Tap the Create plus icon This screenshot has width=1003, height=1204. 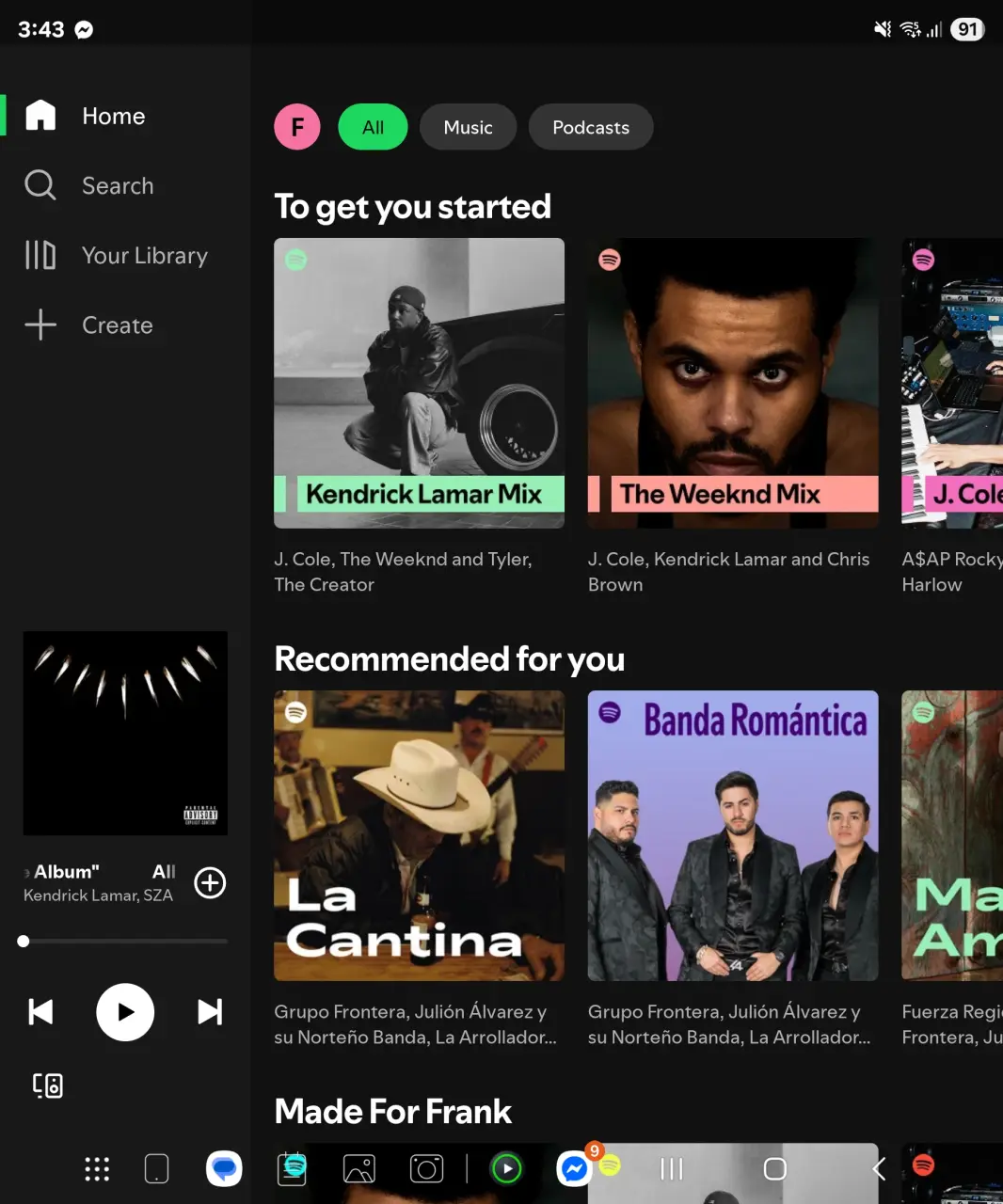coord(40,325)
